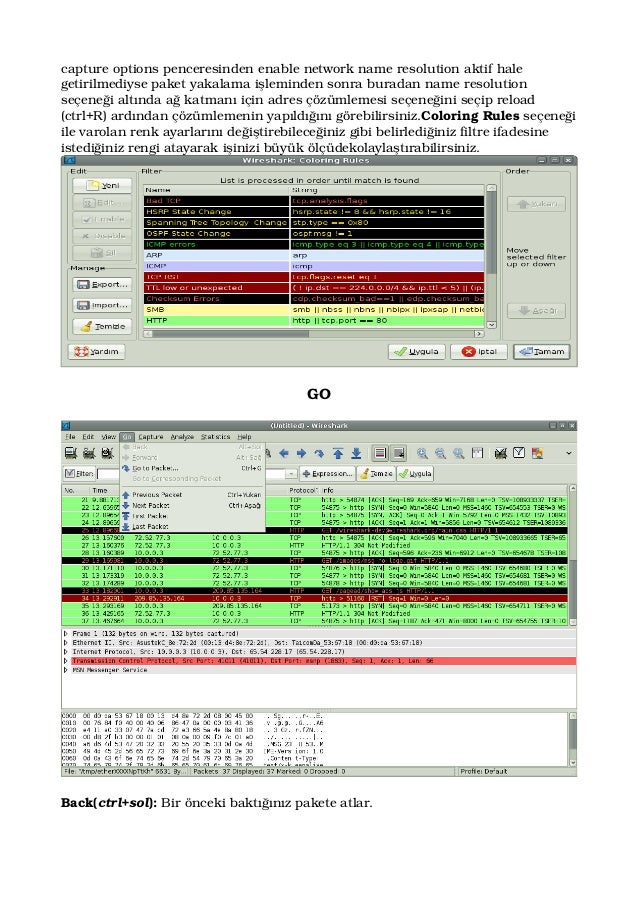Click Temizle on main filter bar

pos(375,473)
